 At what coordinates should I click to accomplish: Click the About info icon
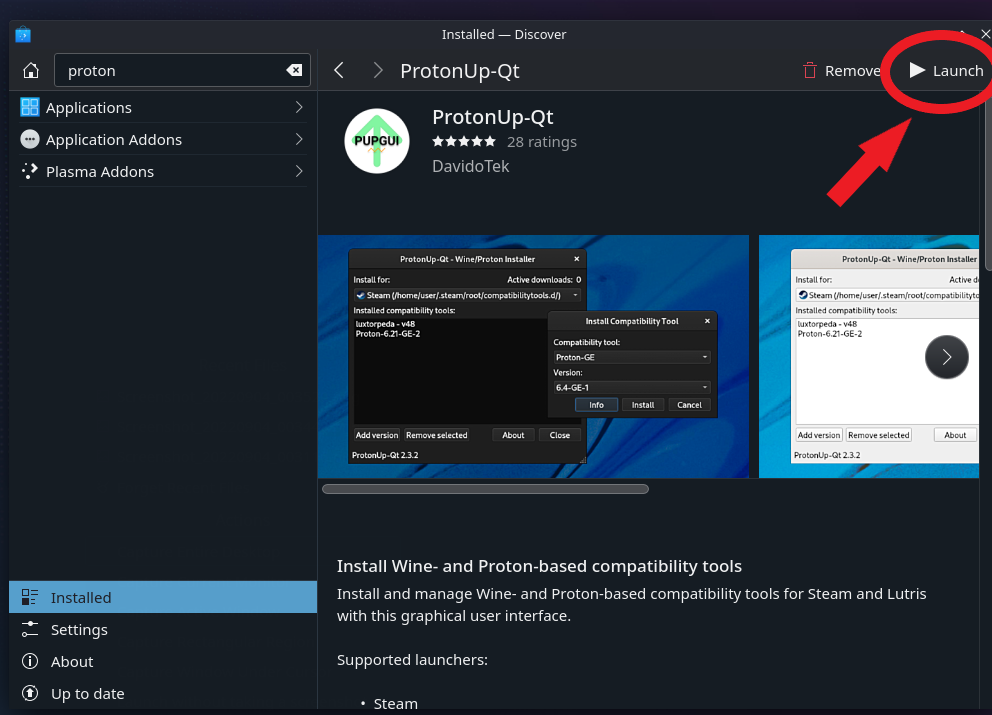coord(30,661)
